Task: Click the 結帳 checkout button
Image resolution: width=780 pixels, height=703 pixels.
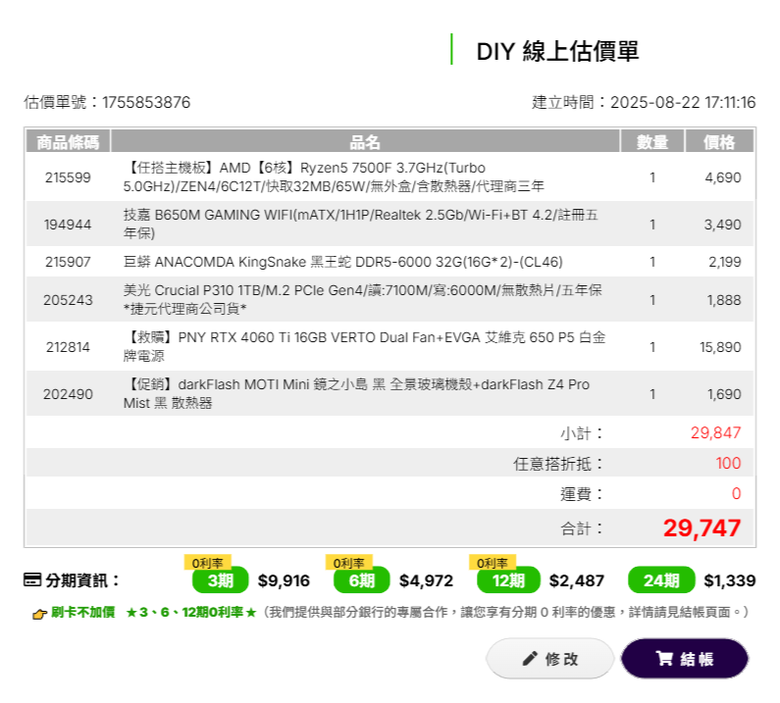Action: [x=684, y=658]
